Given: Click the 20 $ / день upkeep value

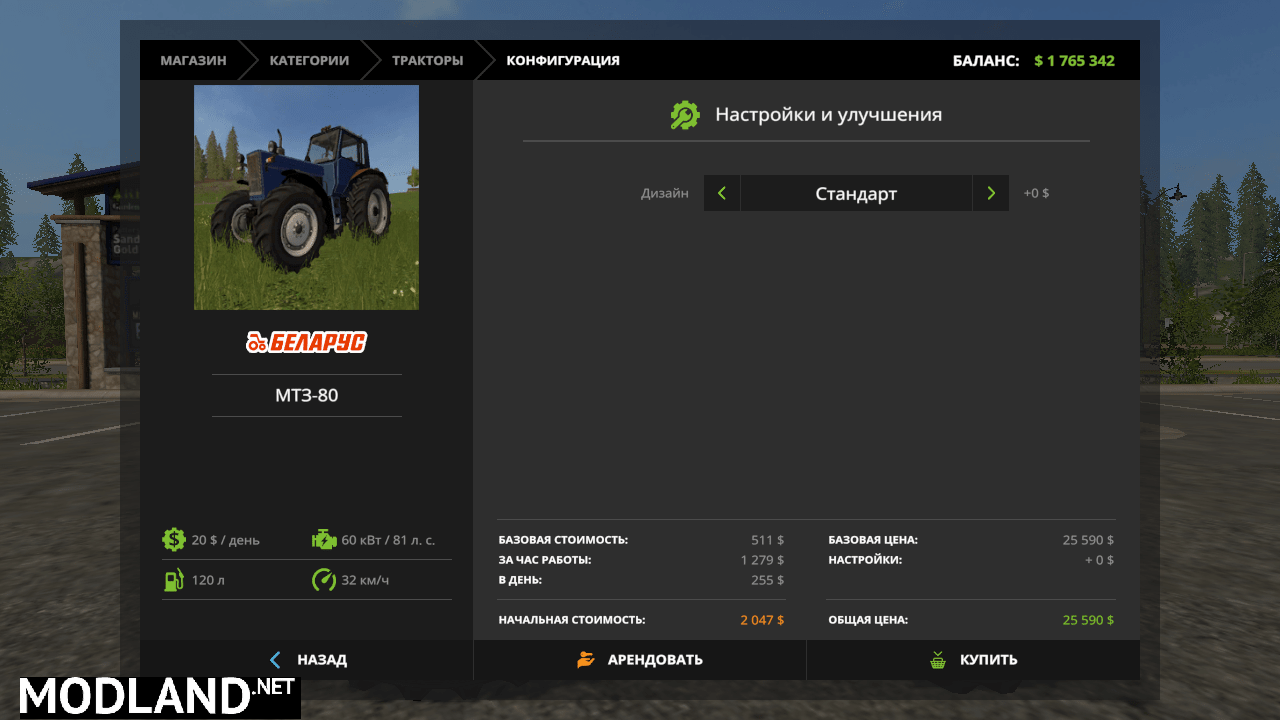Looking at the screenshot, I should pyautogui.click(x=225, y=540).
